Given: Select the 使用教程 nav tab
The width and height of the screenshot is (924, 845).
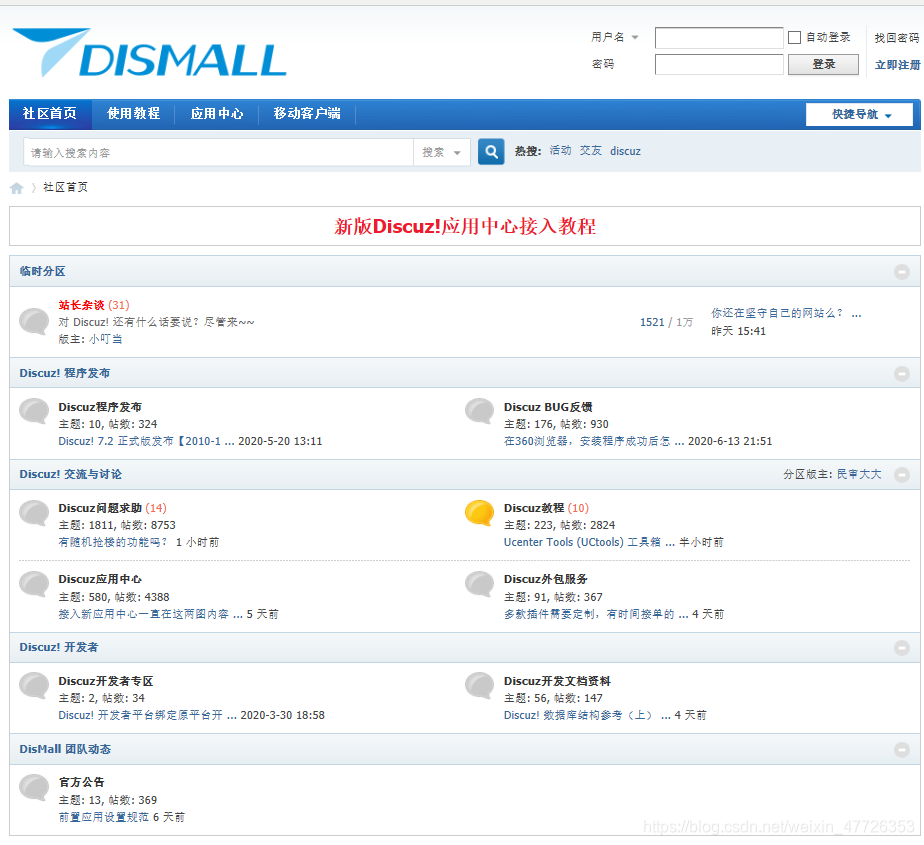Looking at the screenshot, I should (134, 114).
